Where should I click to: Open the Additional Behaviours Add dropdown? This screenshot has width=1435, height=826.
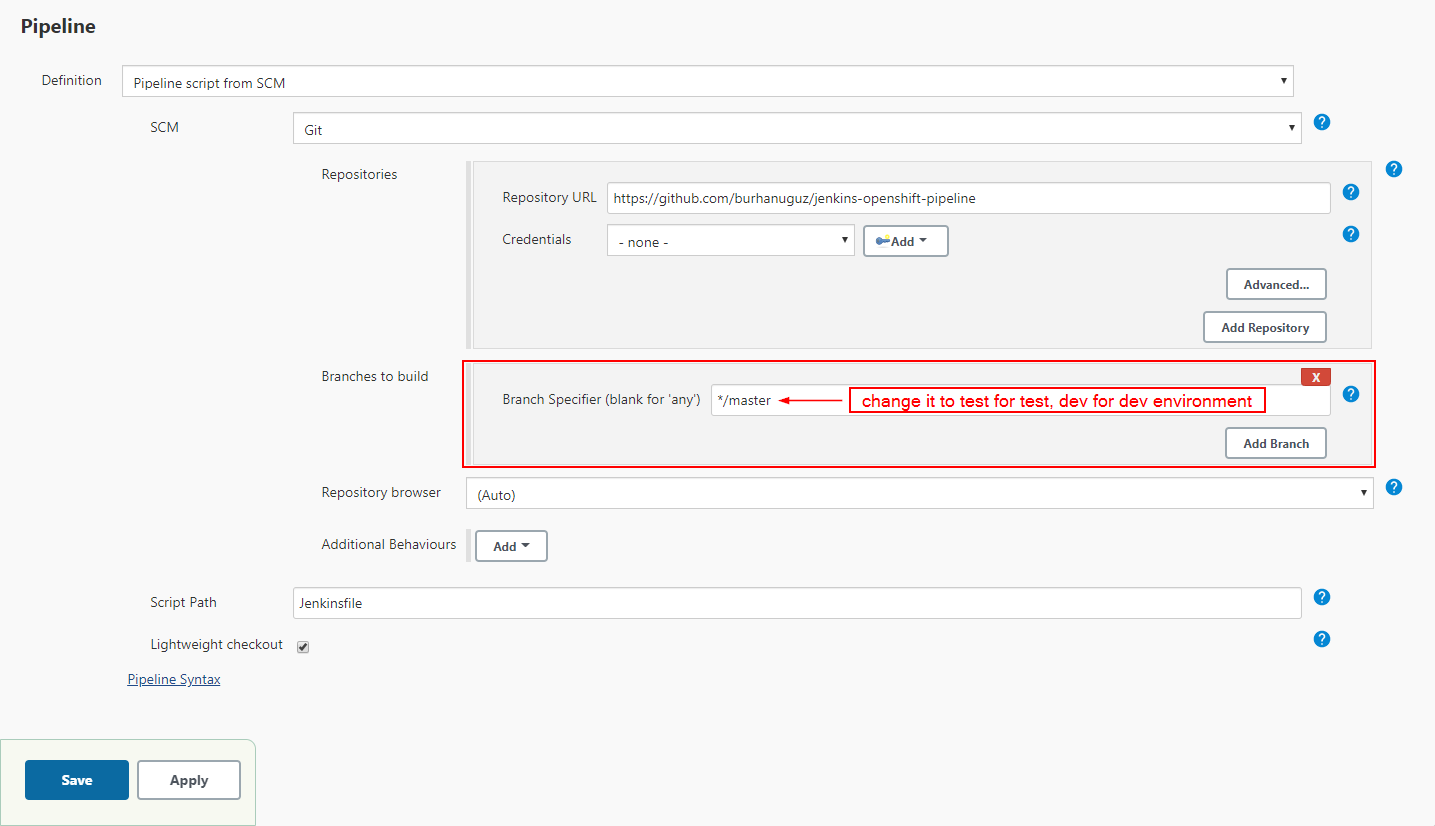tap(511, 546)
